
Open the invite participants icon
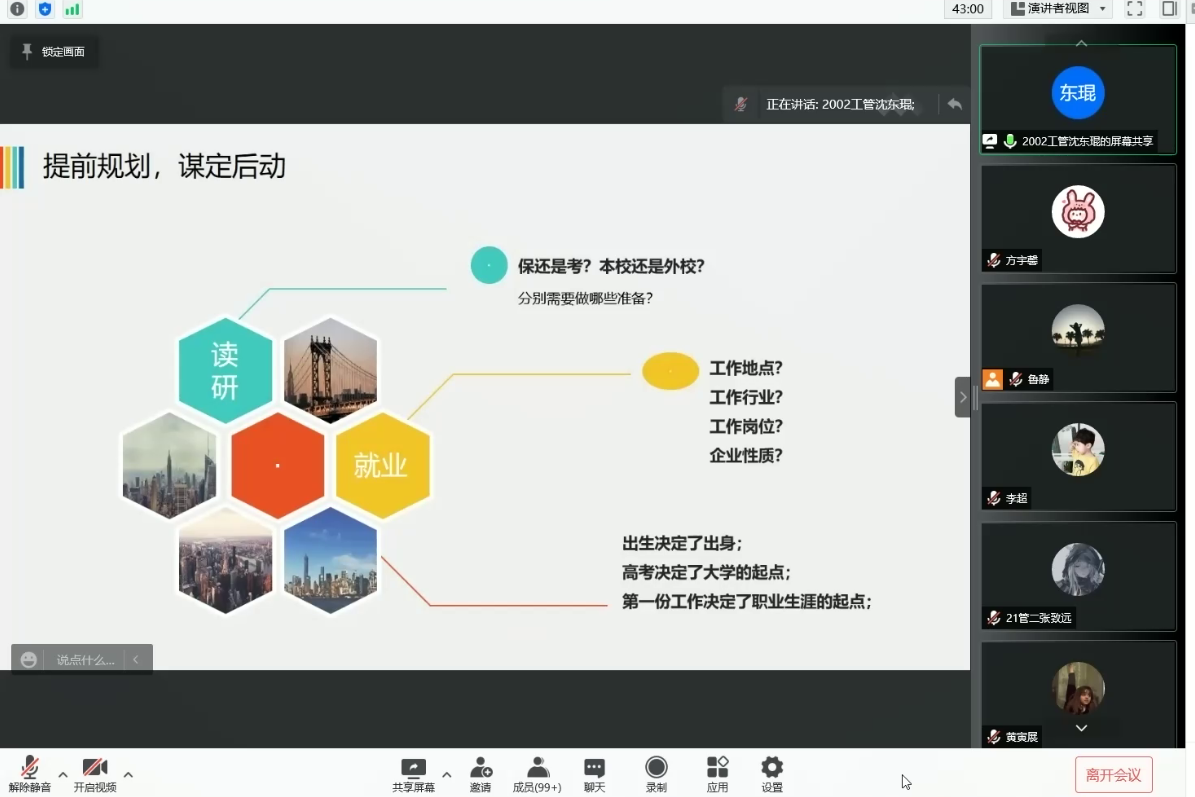[x=480, y=768]
